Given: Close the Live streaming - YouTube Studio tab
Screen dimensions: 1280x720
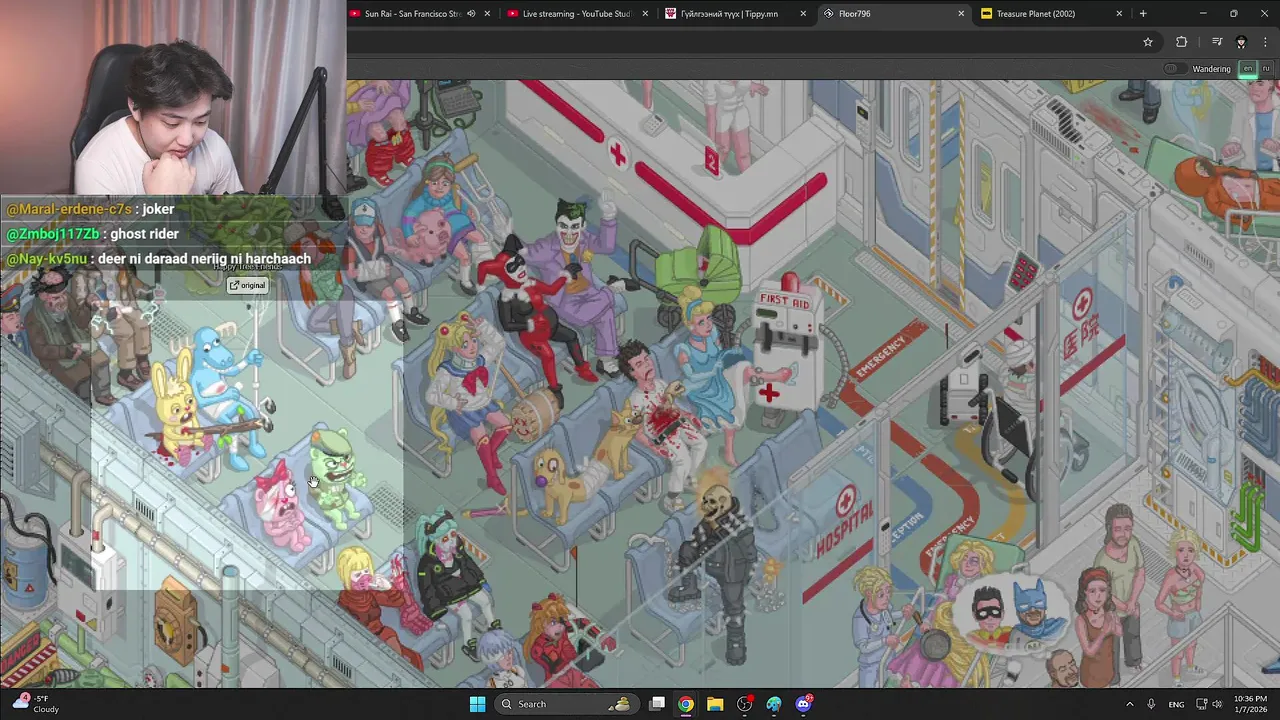Looking at the screenshot, I should pos(645,14).
